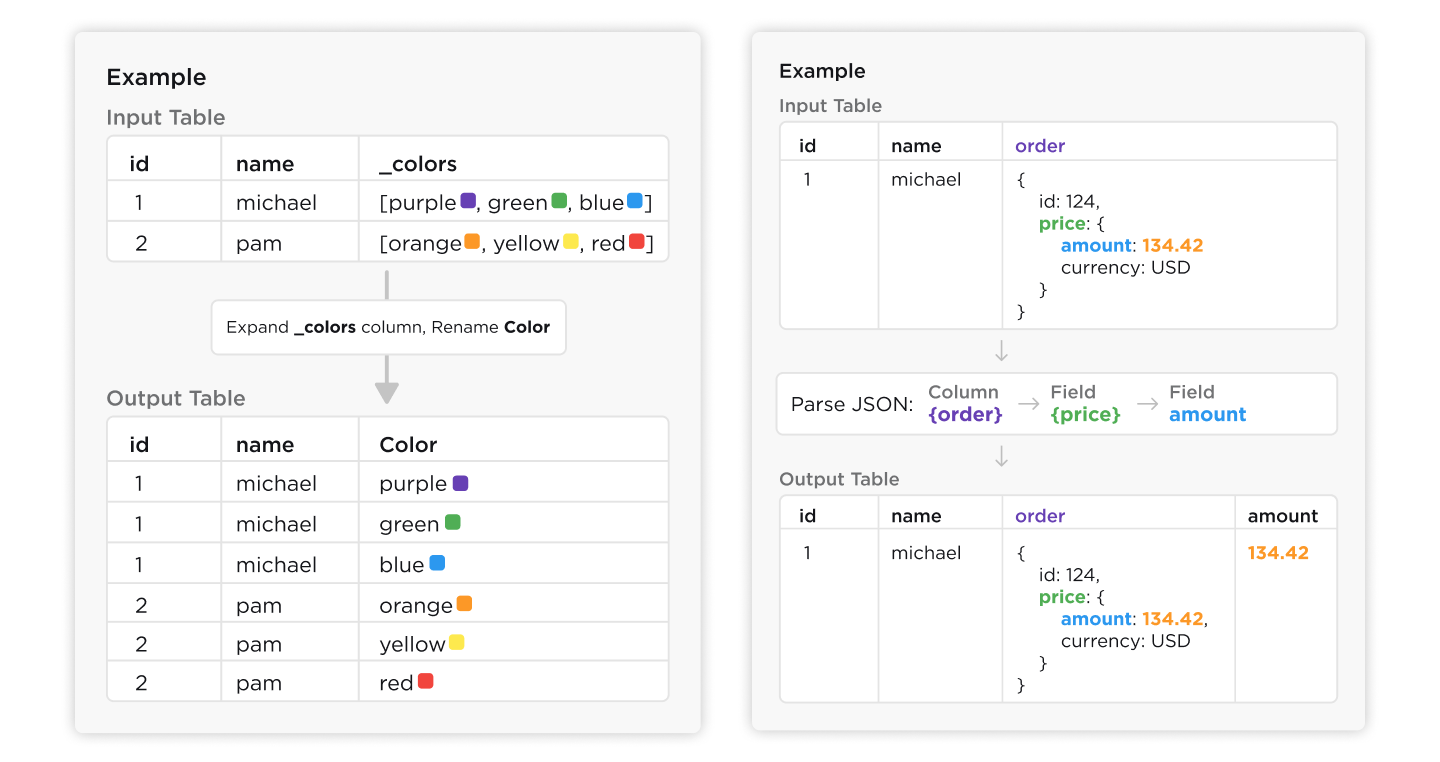The width and height of the screenshot is (1440, 762).
Task: Click the green swatch in the Input Table row
Action: (x=559, y=201)
